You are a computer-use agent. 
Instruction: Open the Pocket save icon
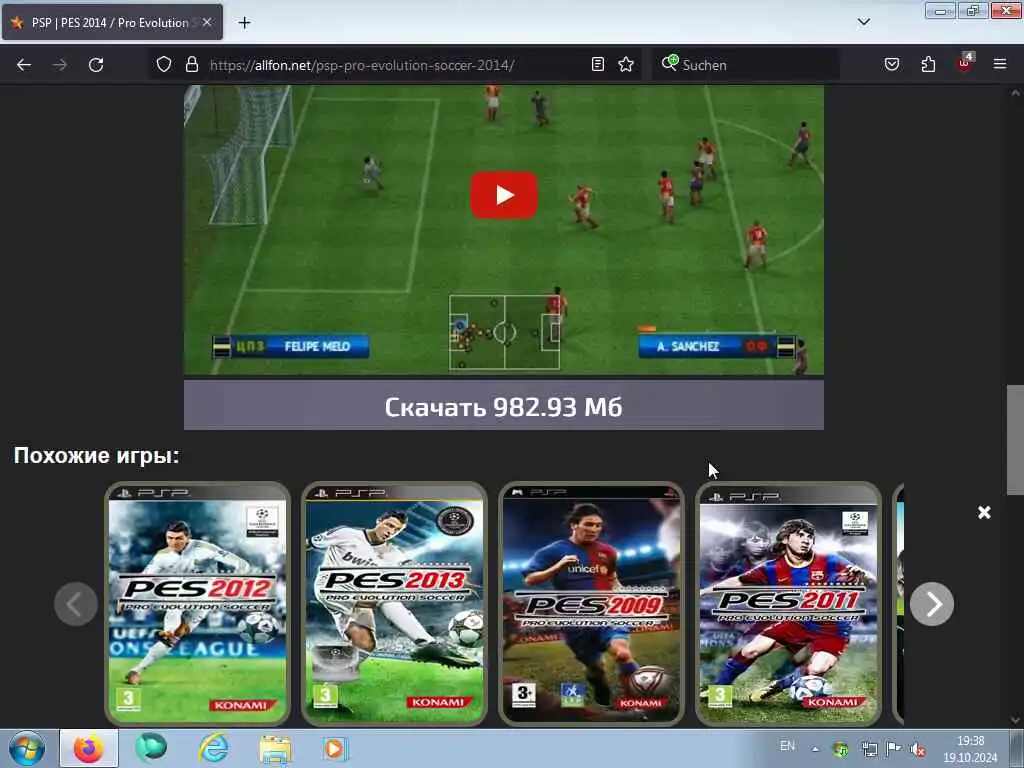892,64
